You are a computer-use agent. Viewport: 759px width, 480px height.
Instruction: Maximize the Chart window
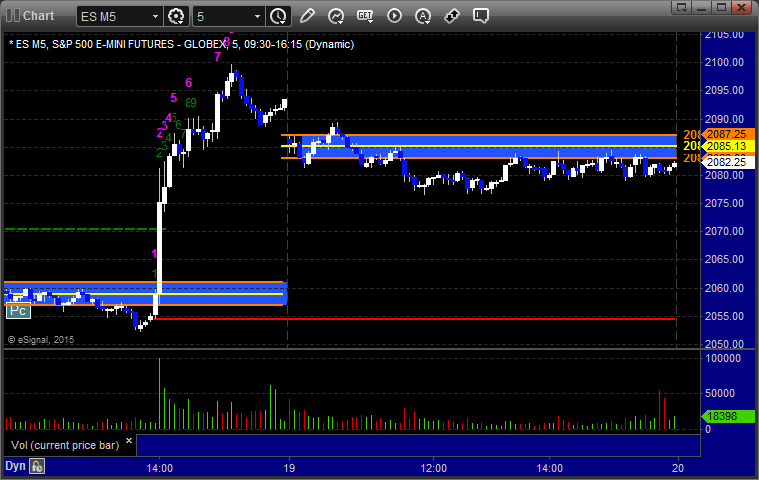(721, 7)
